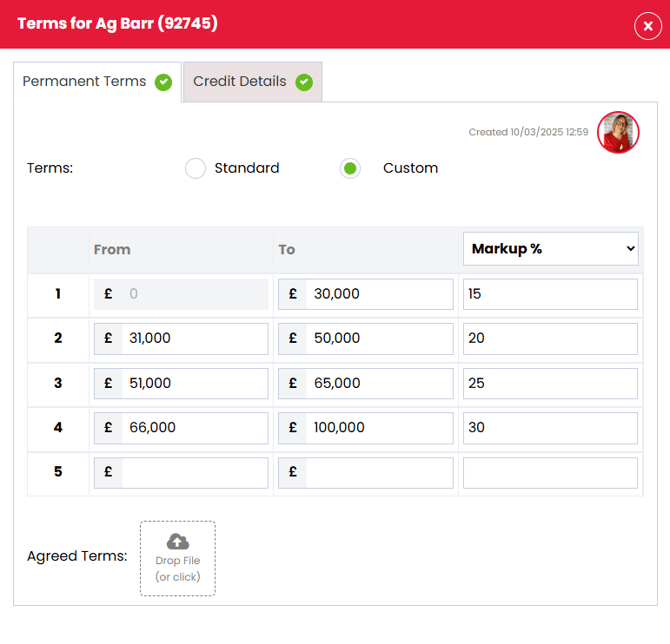Open the Markup % dropdown
Screen dimensions: 670x644
551,249
